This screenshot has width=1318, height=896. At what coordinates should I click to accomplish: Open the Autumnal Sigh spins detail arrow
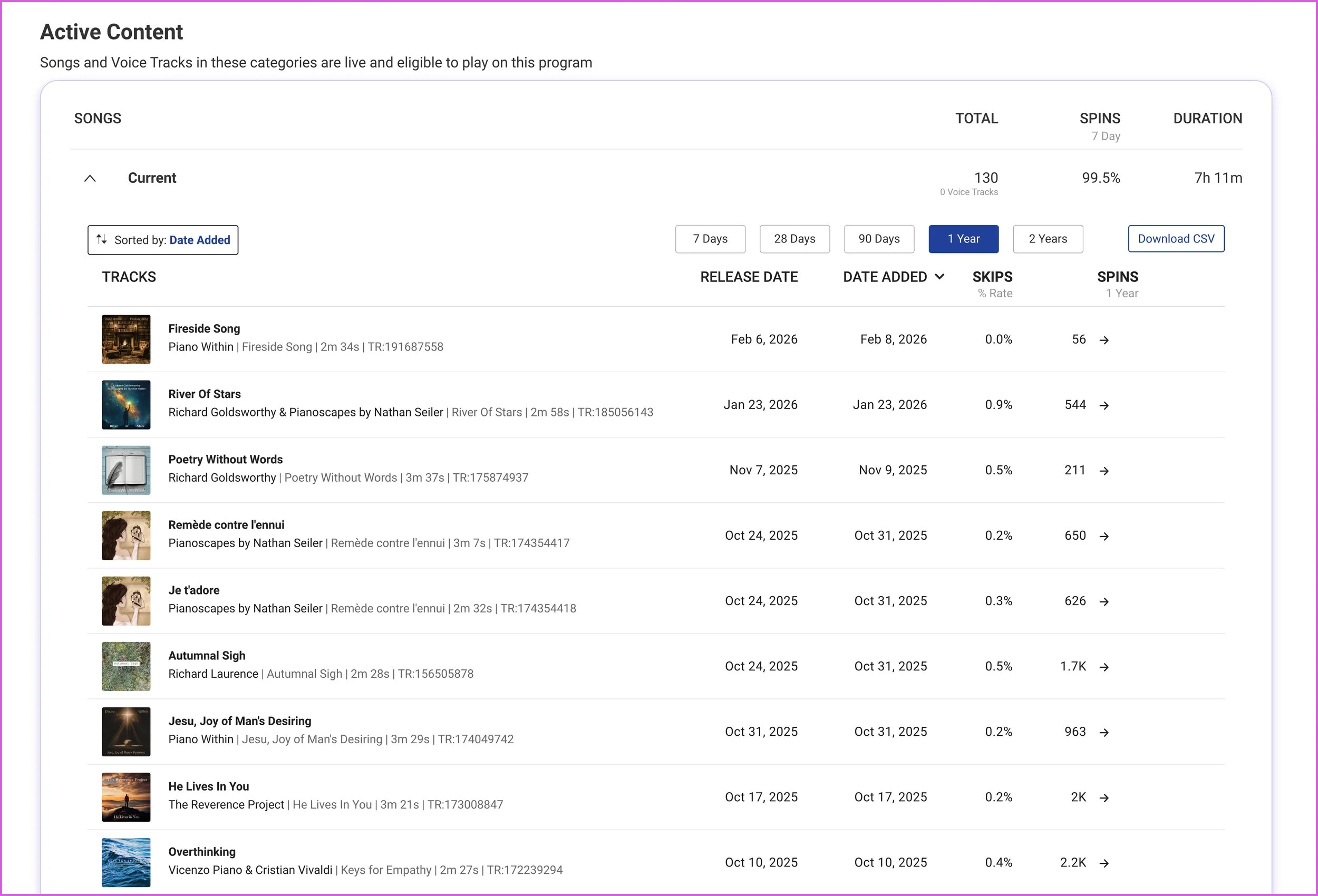tap(1103, 667)
